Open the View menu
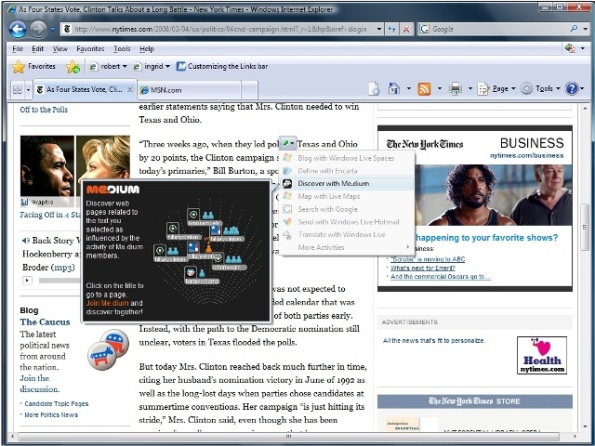Viewport: 595px width, 446px height. [60, 49]
